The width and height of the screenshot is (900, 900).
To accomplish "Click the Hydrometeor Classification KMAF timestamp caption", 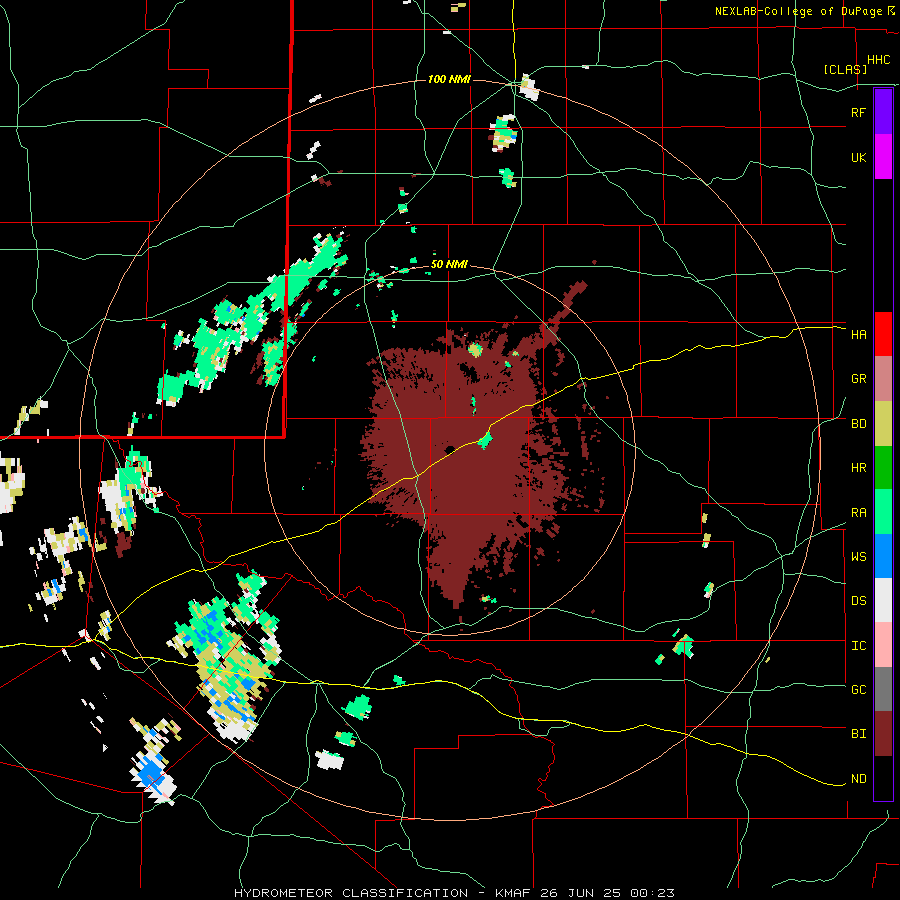I will 454,893.
